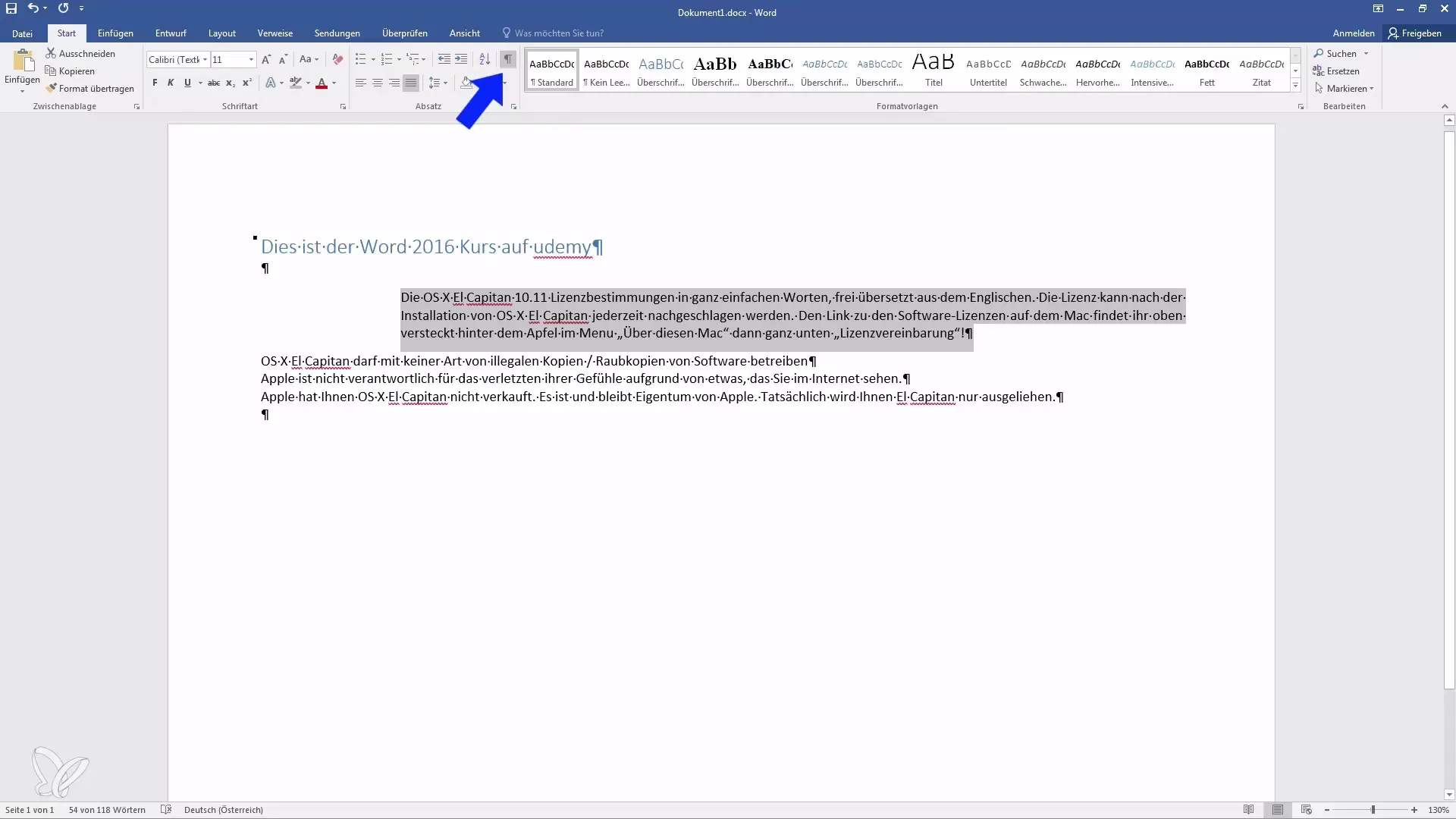This screenshot has height=819, width=1456.
Task: Switch to Read Mode view in status bar
Action: coord(1248,810)
